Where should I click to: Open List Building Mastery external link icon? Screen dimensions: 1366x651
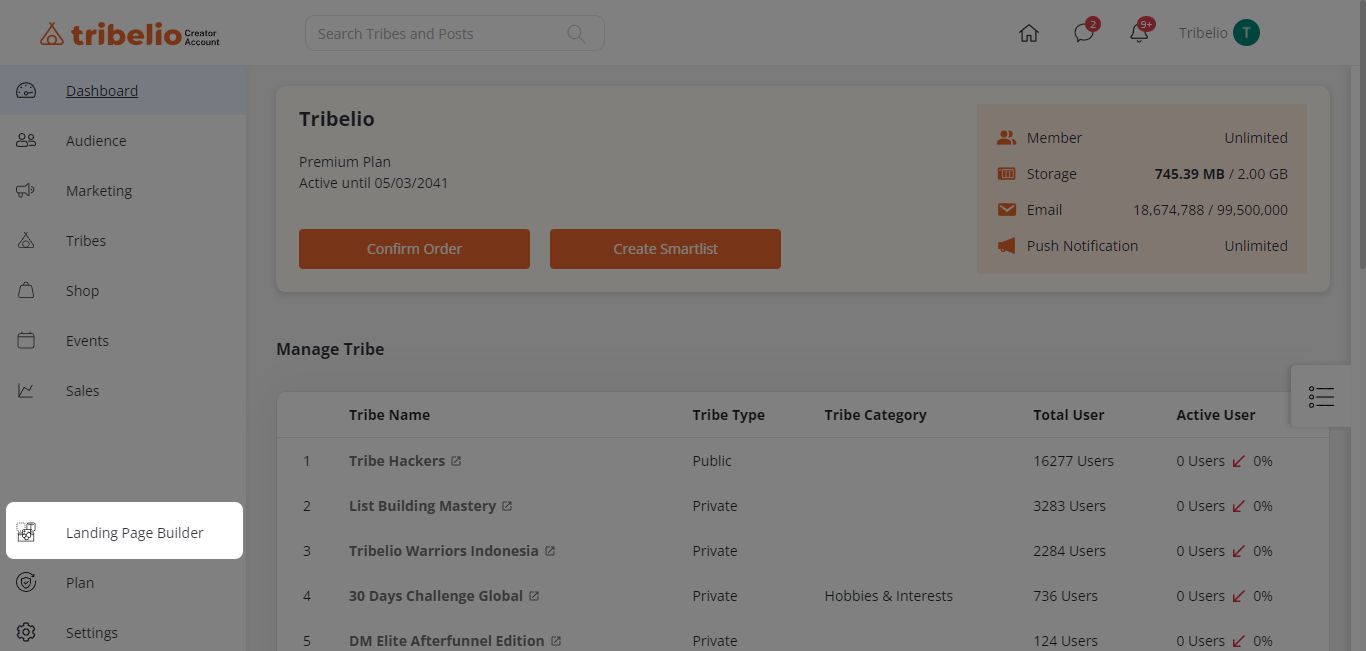507,506
